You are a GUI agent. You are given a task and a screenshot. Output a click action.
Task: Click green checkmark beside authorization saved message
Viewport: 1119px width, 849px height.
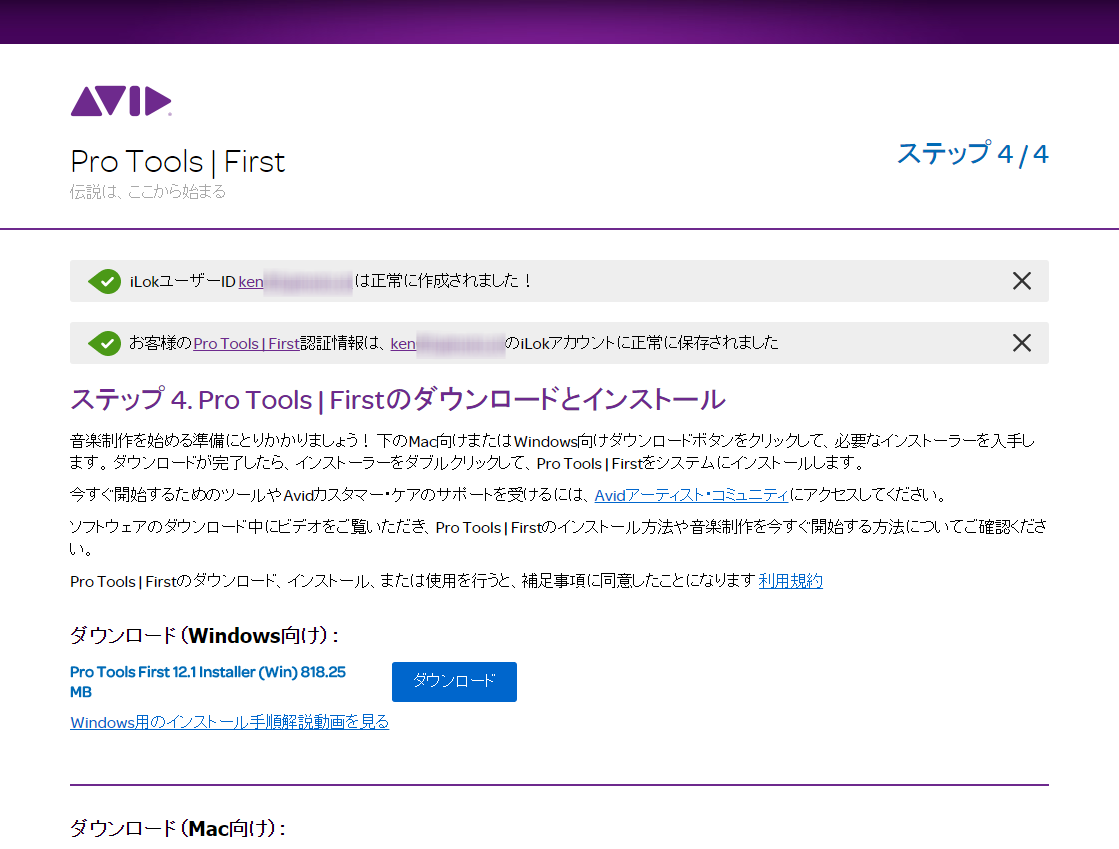105,343
